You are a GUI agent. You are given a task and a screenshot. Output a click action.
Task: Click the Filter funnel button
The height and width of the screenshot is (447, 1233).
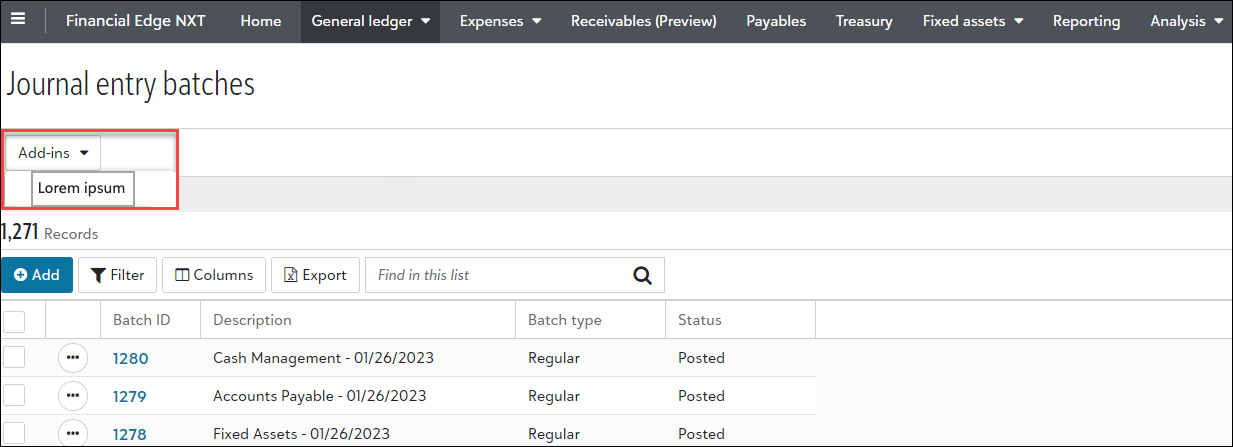coord(117,275)
